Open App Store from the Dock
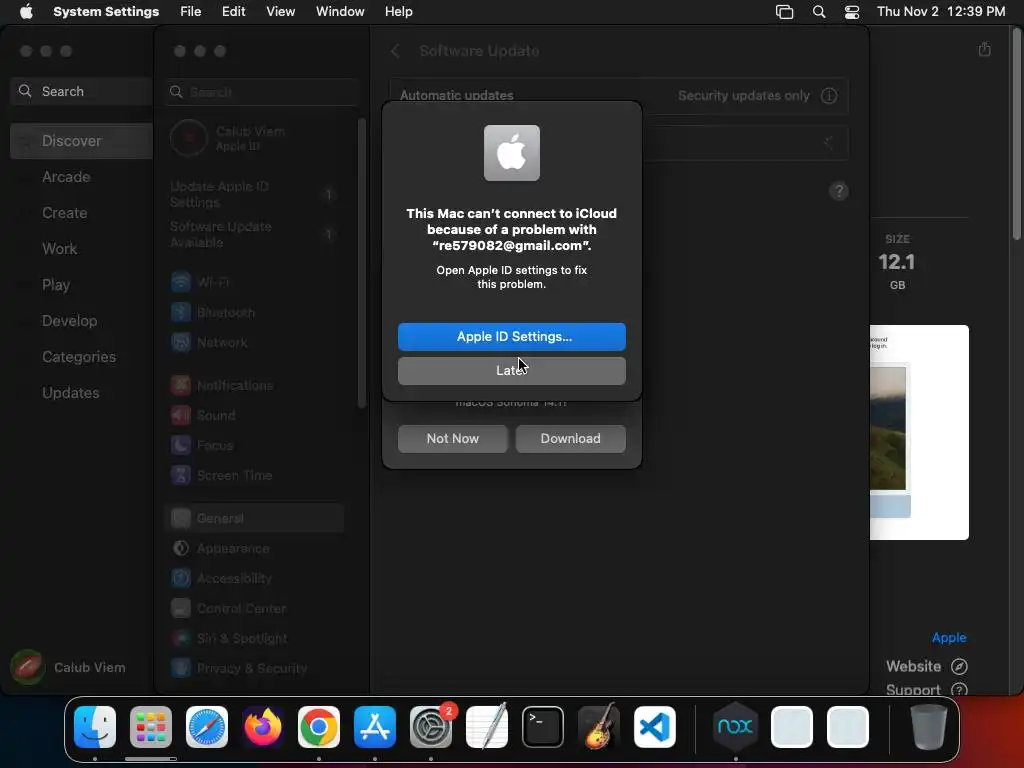1024x768 pixels. click(x=375, y=727)
